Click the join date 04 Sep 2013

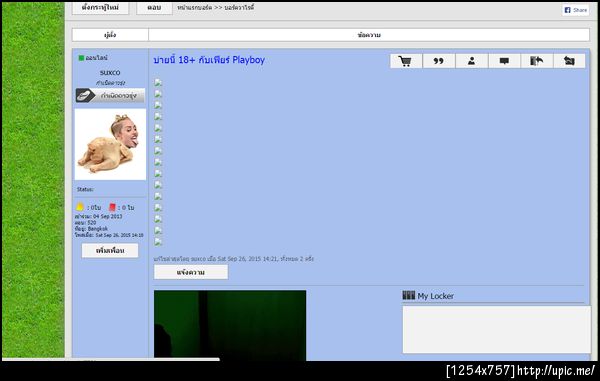[x=108, y=216]
